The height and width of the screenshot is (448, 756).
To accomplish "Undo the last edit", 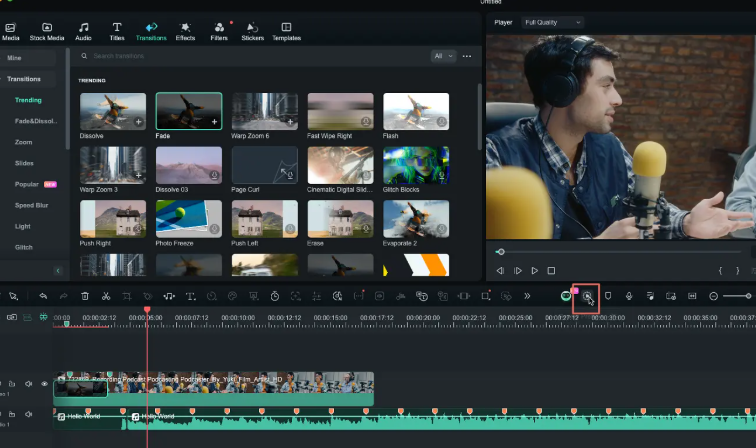I will [43, 296].
